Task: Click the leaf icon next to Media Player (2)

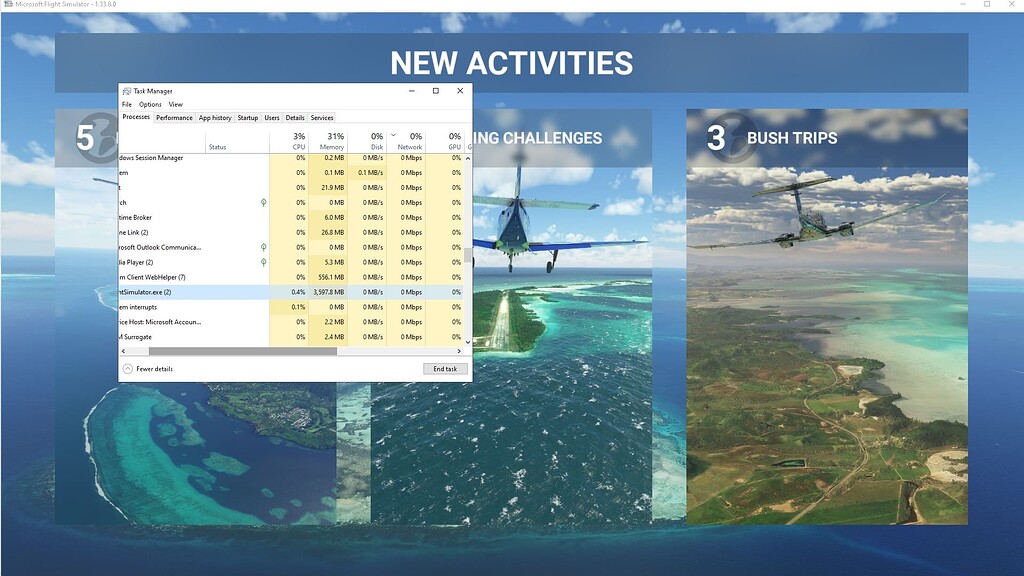Action: coord(263,262)
